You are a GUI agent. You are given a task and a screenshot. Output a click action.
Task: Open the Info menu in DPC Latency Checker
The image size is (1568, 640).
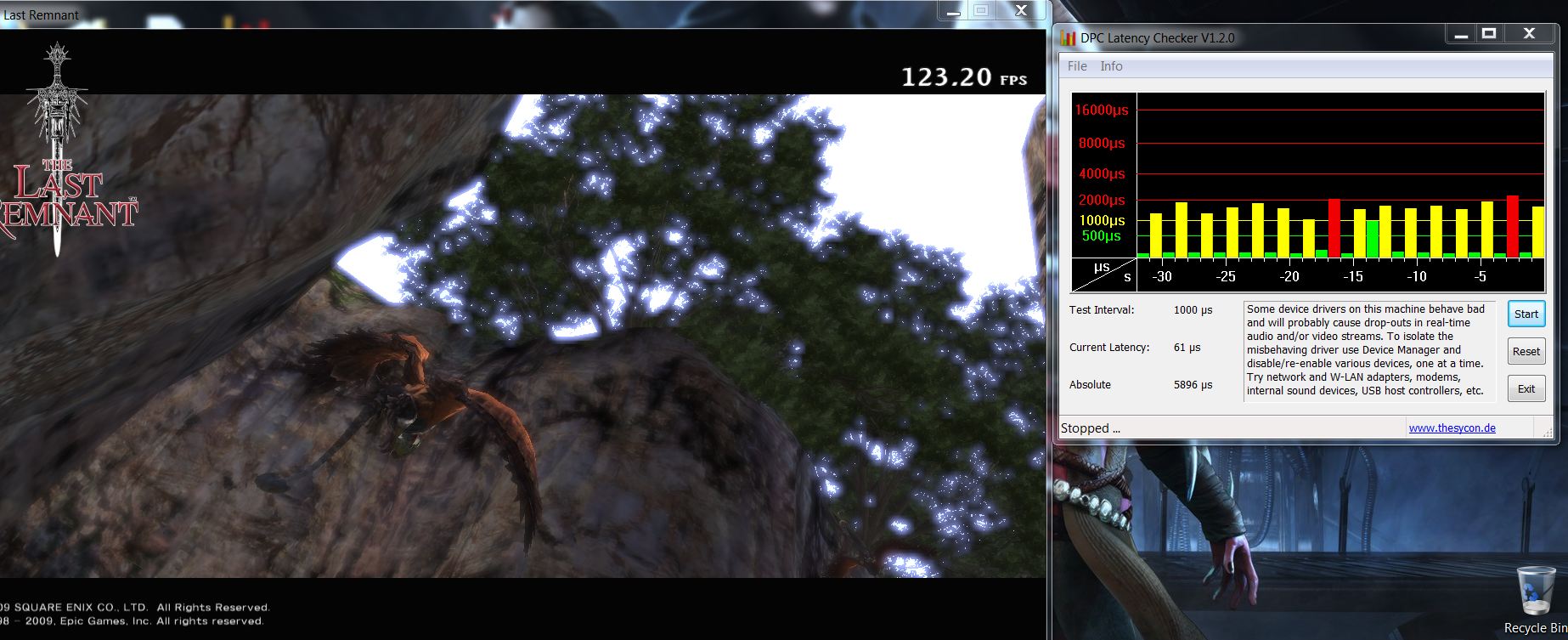pyautogui.click(x=1111, y=66)
